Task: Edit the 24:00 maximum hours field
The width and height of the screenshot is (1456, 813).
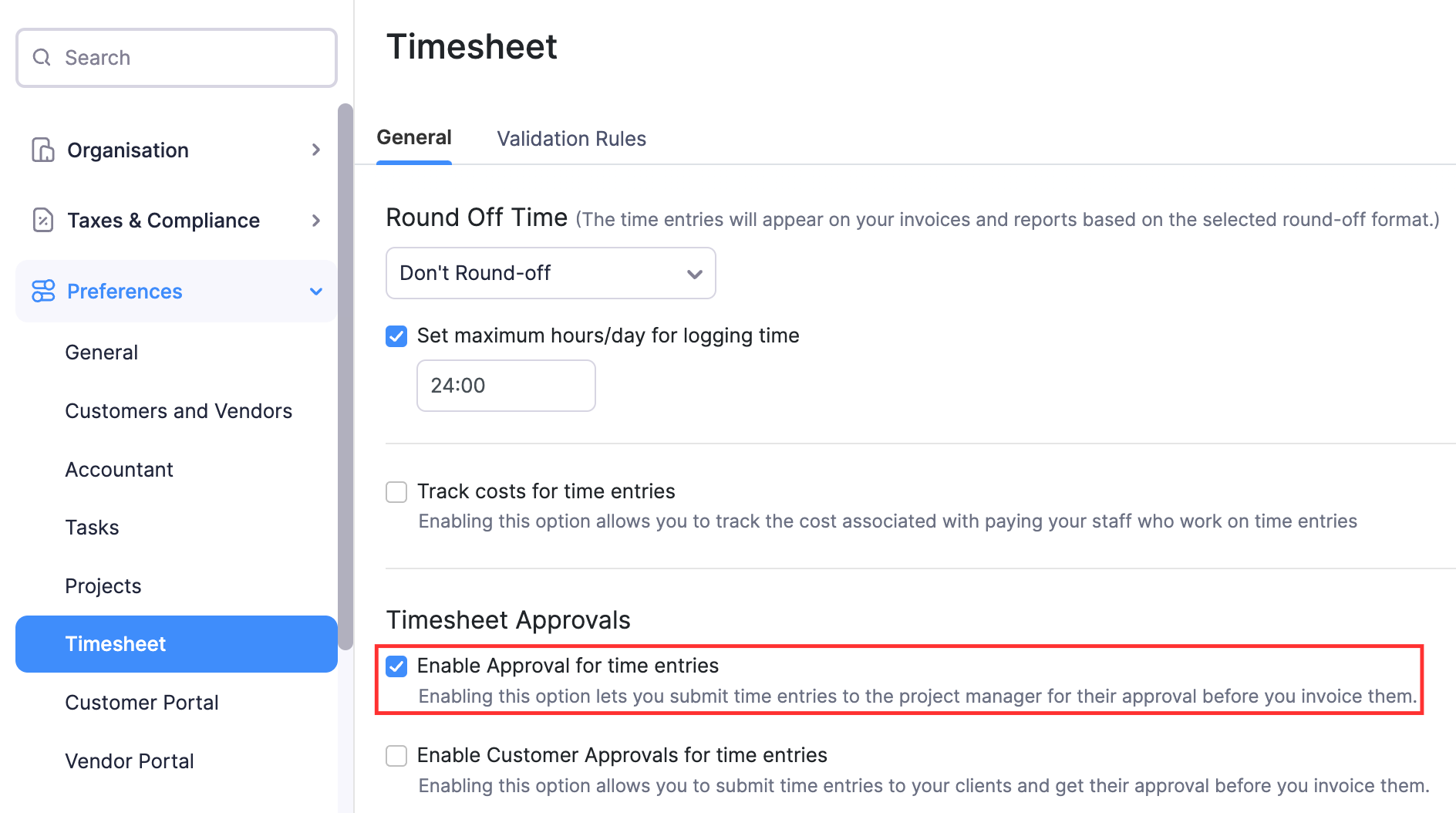Action: [505, 386]
